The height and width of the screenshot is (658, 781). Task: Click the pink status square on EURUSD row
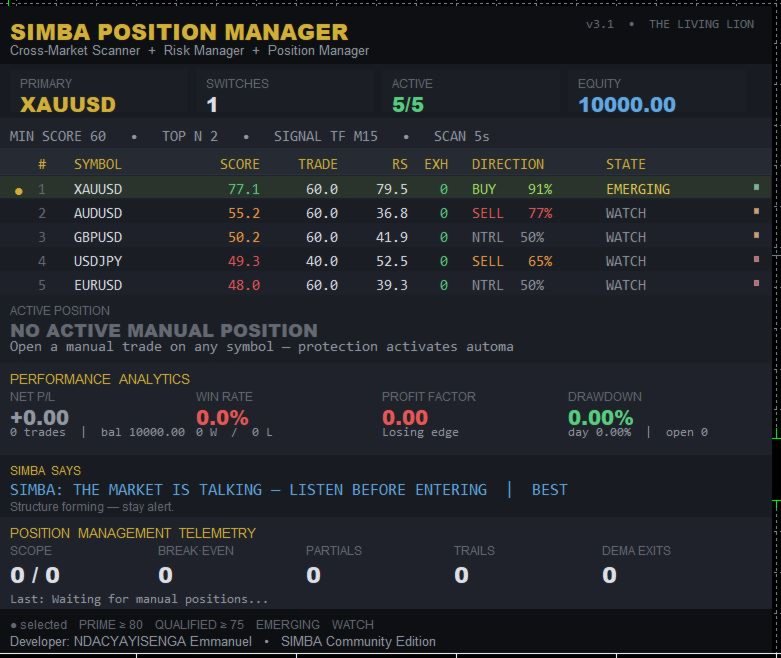(756, 283)
